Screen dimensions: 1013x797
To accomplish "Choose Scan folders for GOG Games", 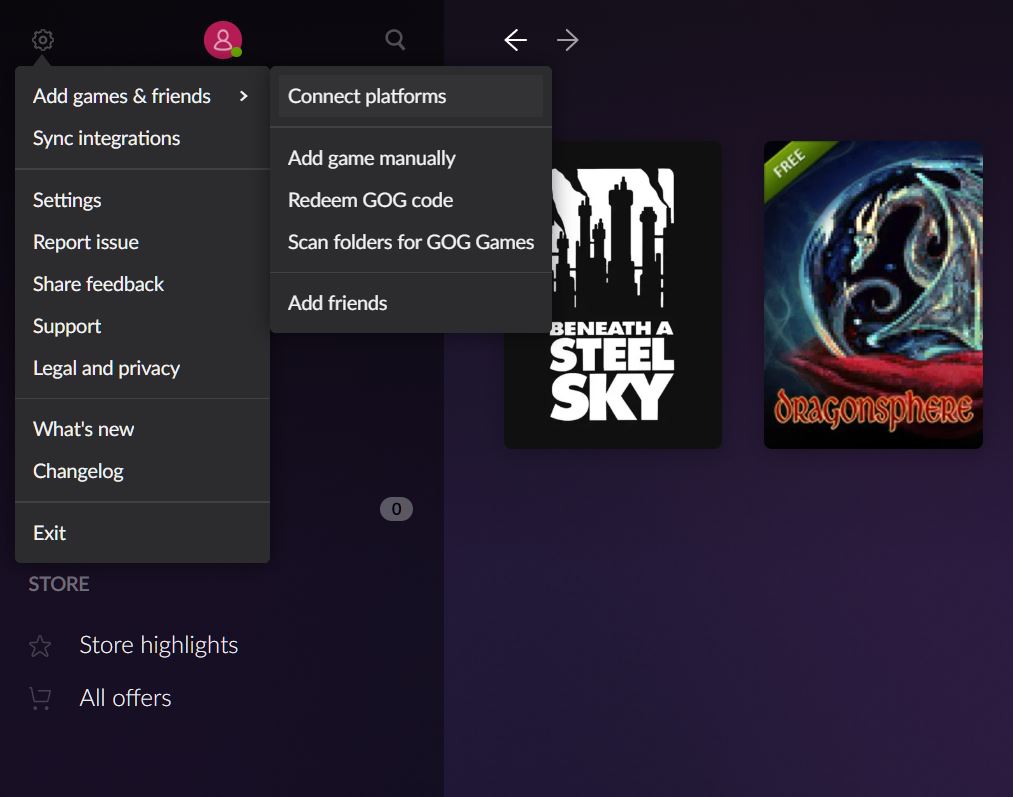I will [411, 242].
